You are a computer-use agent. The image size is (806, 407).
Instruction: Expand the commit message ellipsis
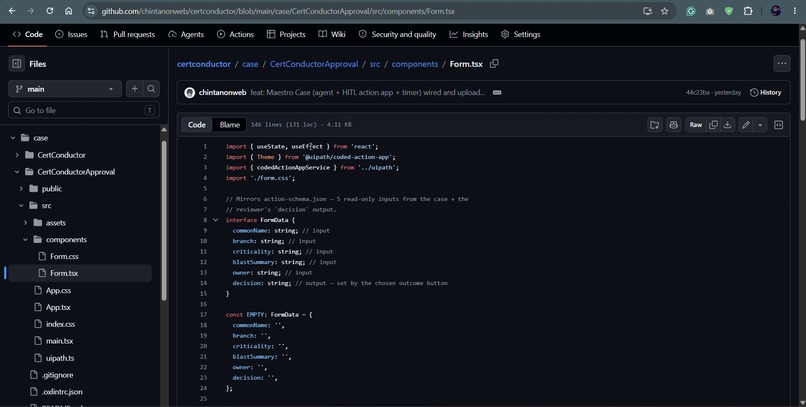pos(497,92)
